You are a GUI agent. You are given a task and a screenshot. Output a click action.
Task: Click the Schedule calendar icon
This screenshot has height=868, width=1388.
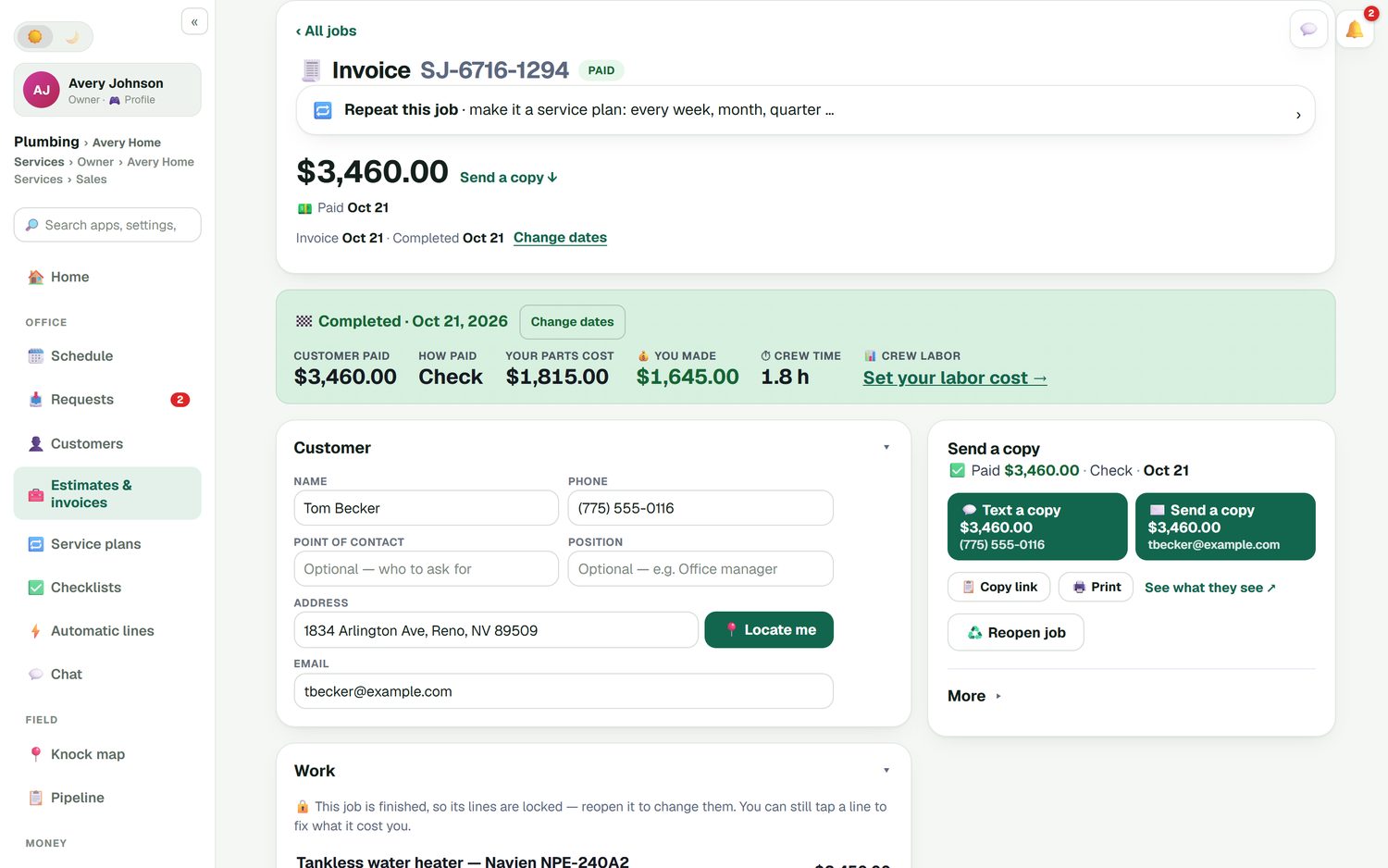(x=36, y=356)
